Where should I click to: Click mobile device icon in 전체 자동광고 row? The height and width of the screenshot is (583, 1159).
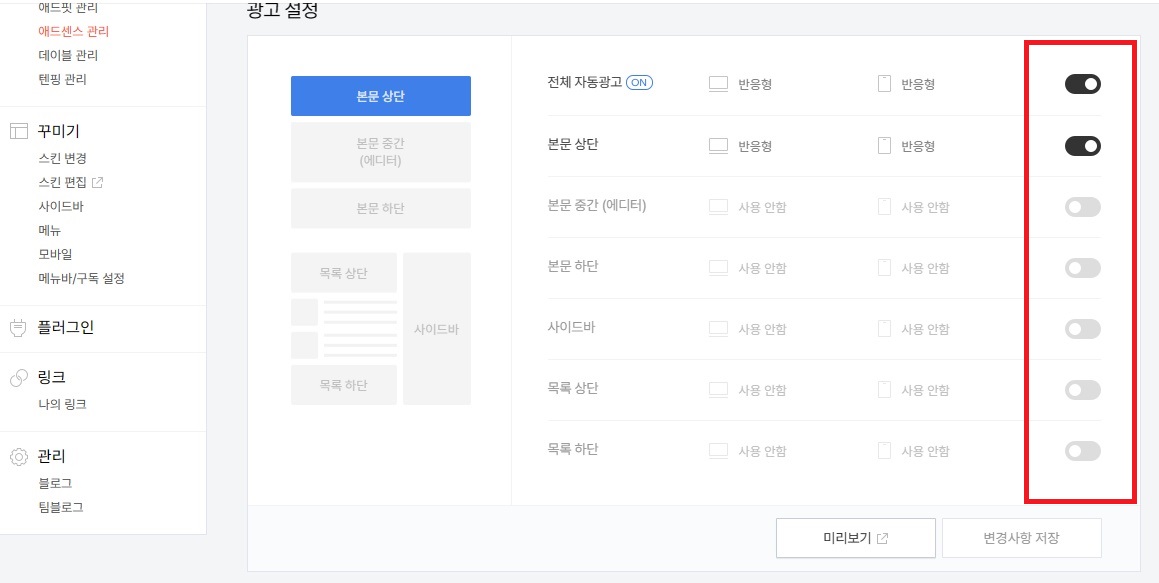click(x=884, y=83)
